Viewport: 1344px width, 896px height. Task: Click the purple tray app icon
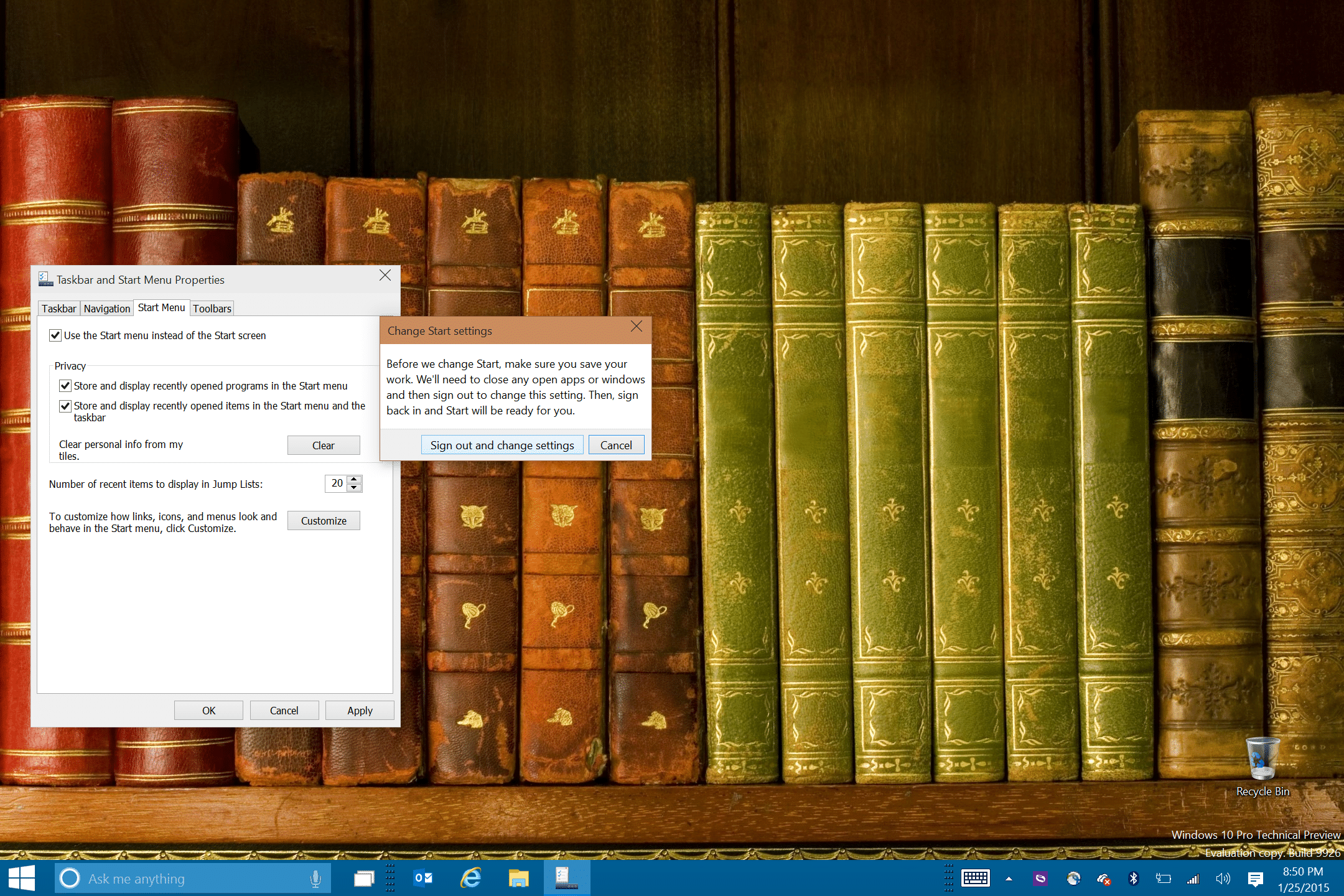click(1040, 879)
